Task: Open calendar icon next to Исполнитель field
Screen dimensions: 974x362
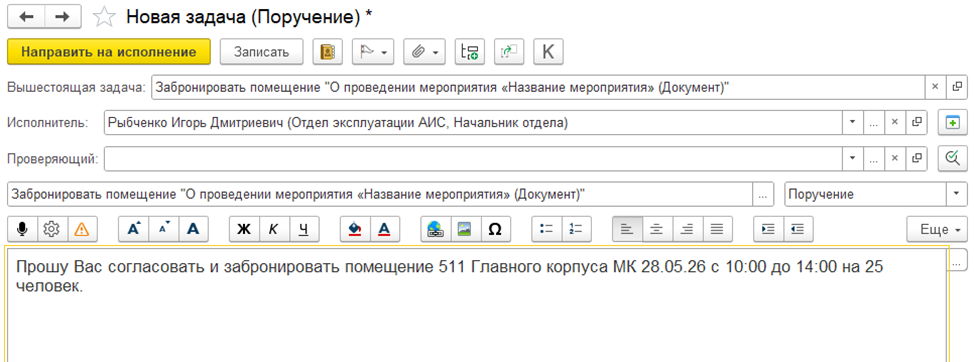Action: tap(952, 123)
